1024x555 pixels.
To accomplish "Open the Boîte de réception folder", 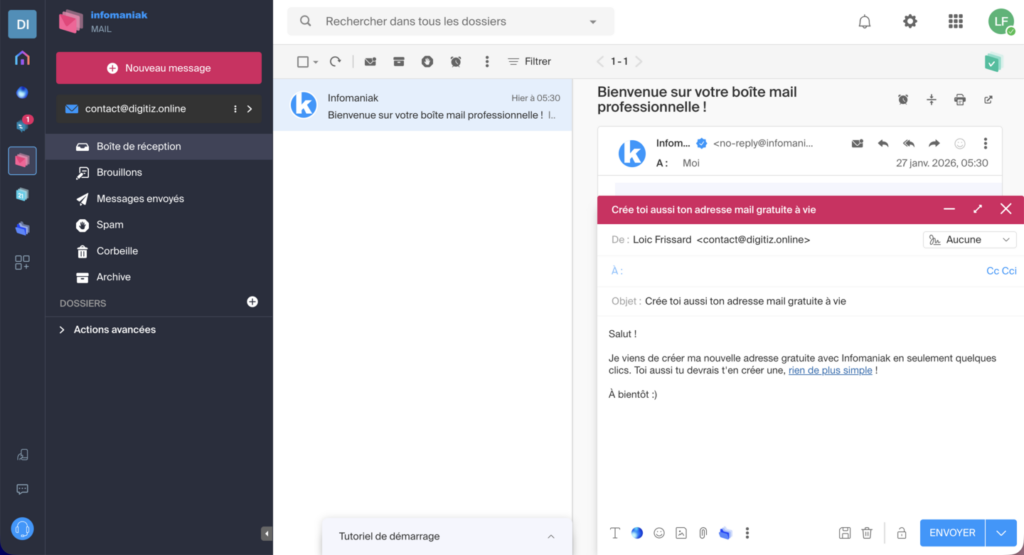I will (x=159, y=146).
